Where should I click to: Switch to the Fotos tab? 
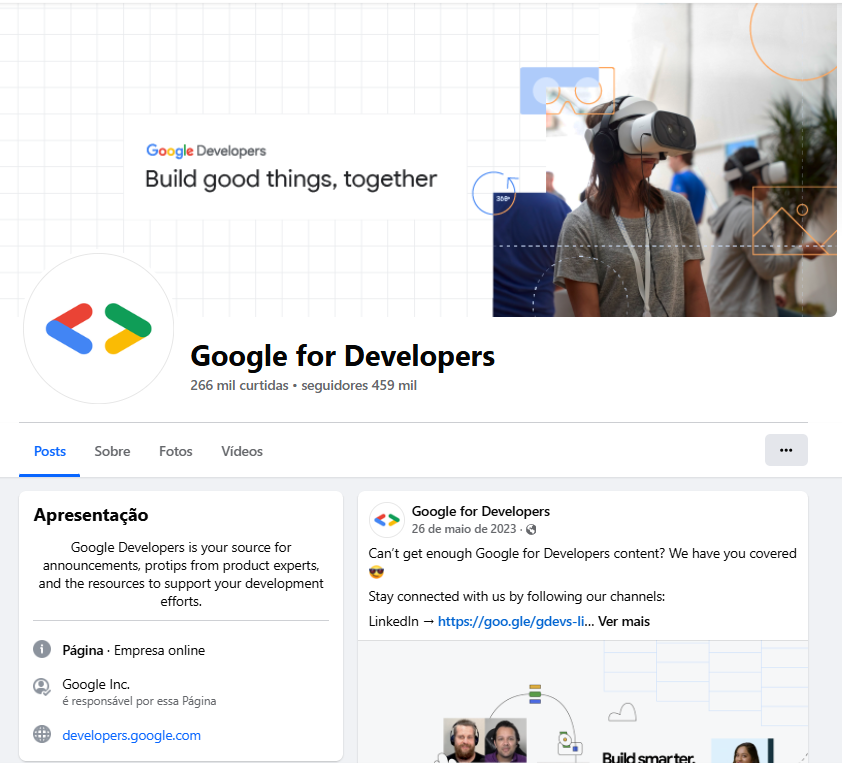[175, 451]
